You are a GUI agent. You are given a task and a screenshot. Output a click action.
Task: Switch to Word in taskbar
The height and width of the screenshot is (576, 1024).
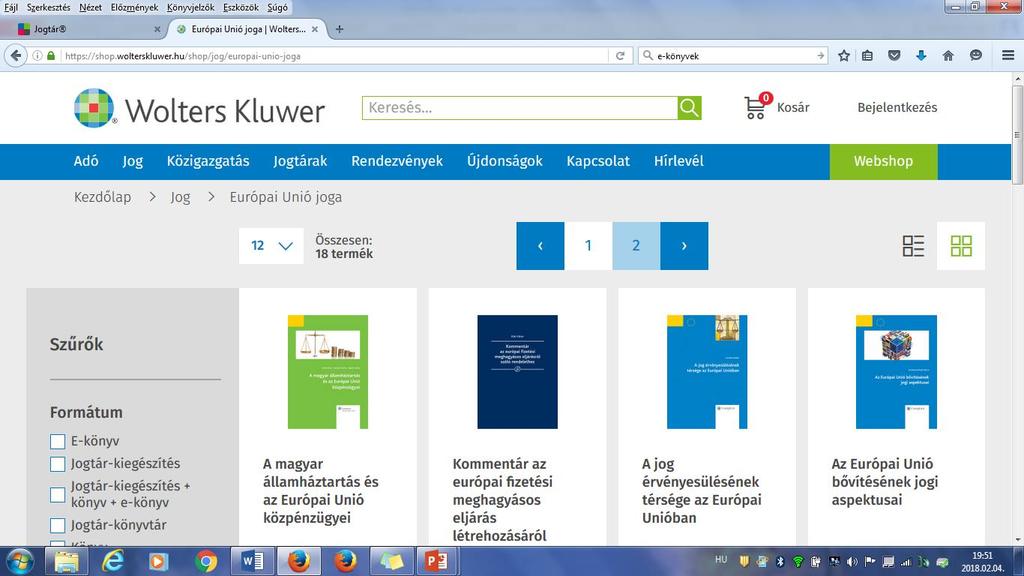tap(252, 562)
